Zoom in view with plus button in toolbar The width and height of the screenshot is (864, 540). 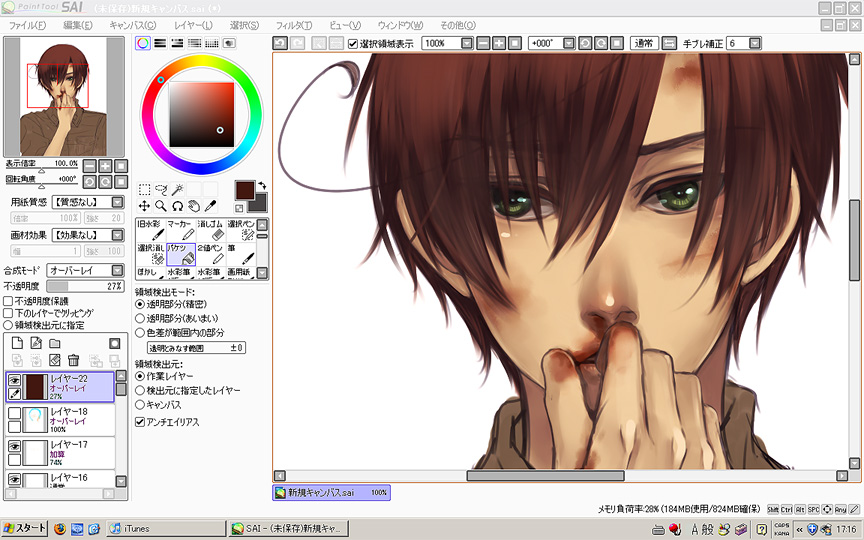tap(499, 43)
